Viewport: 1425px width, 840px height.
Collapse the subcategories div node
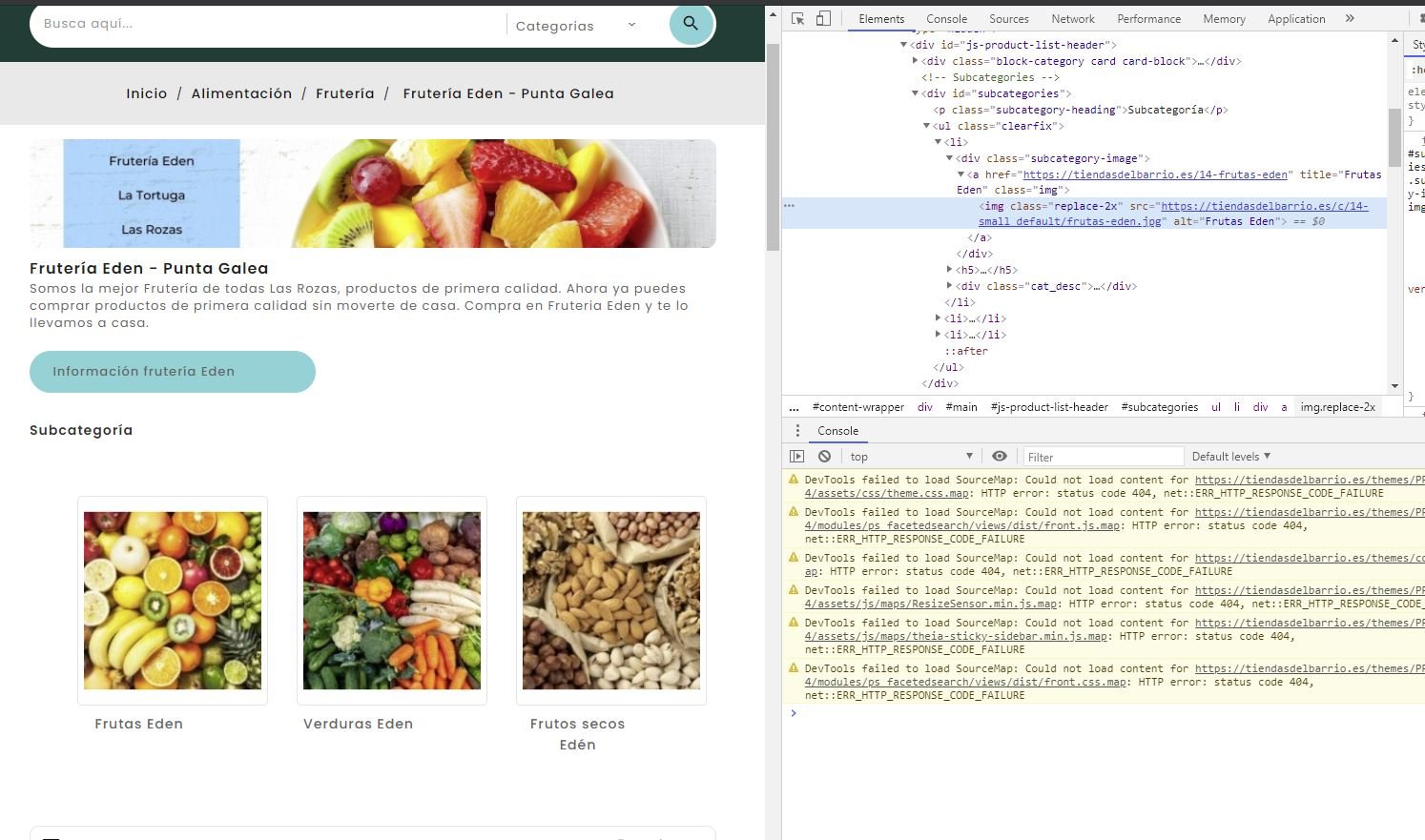[915, 93]
